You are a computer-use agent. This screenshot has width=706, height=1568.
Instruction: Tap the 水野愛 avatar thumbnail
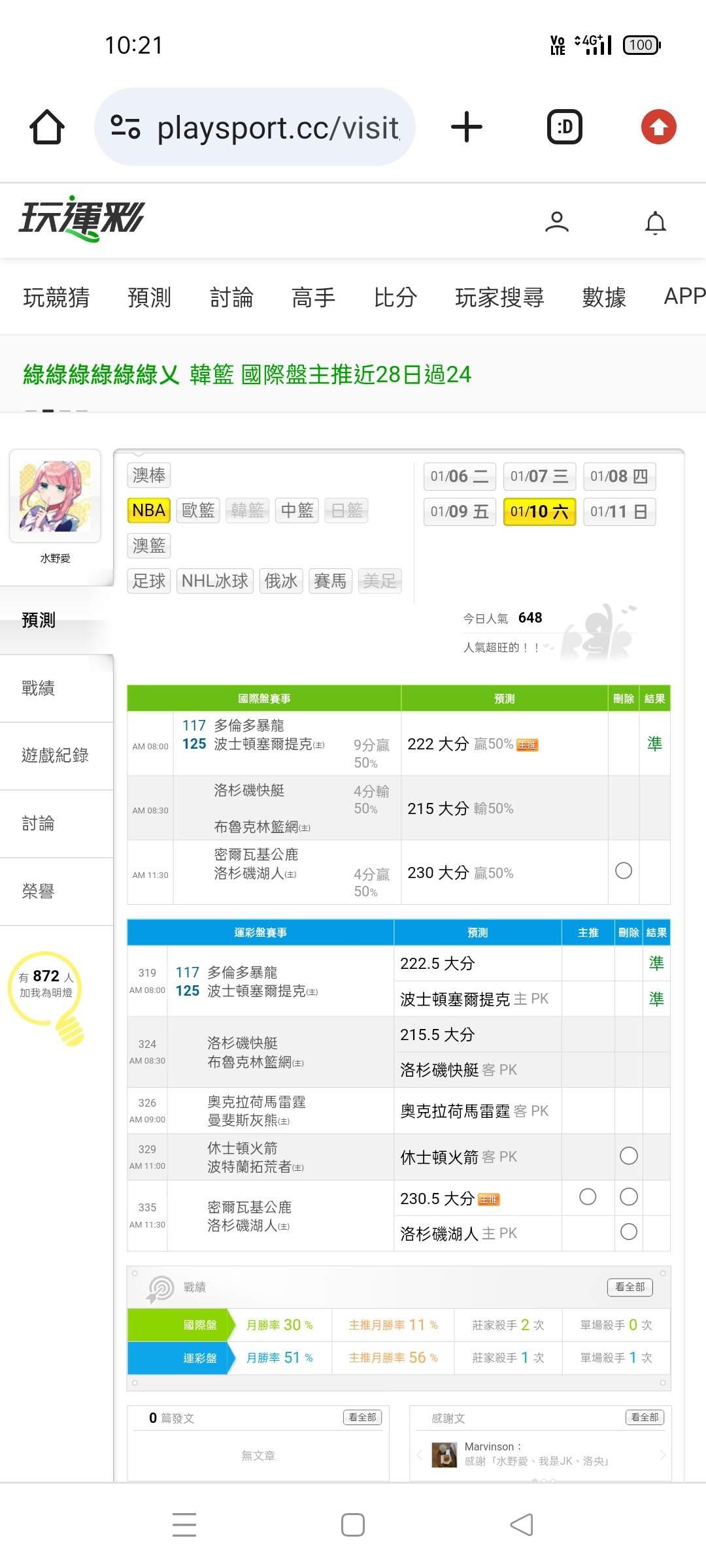point(55,495)
